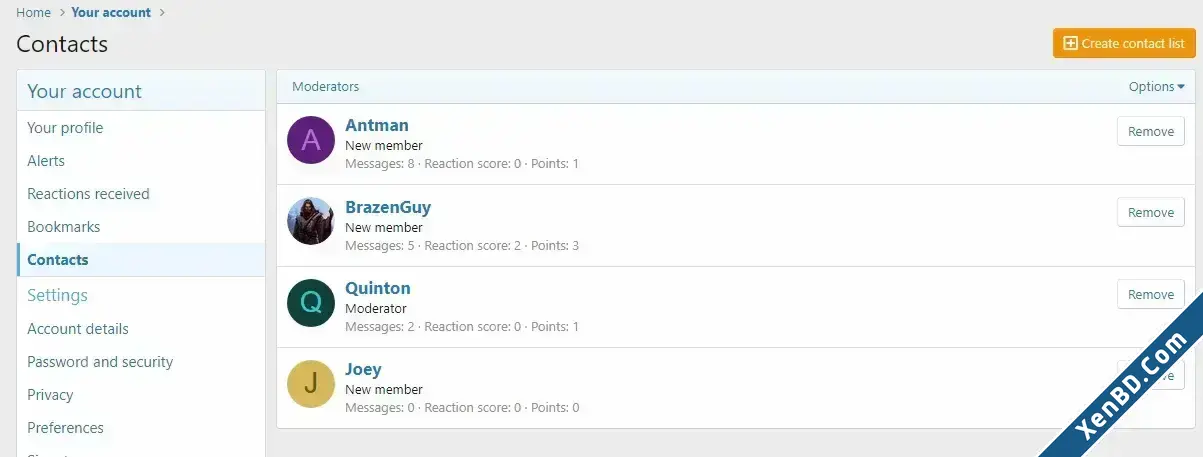Screen dimensions: 1203x457
Task: Click plus icon on Create contact list
Action: point(1070,43)
